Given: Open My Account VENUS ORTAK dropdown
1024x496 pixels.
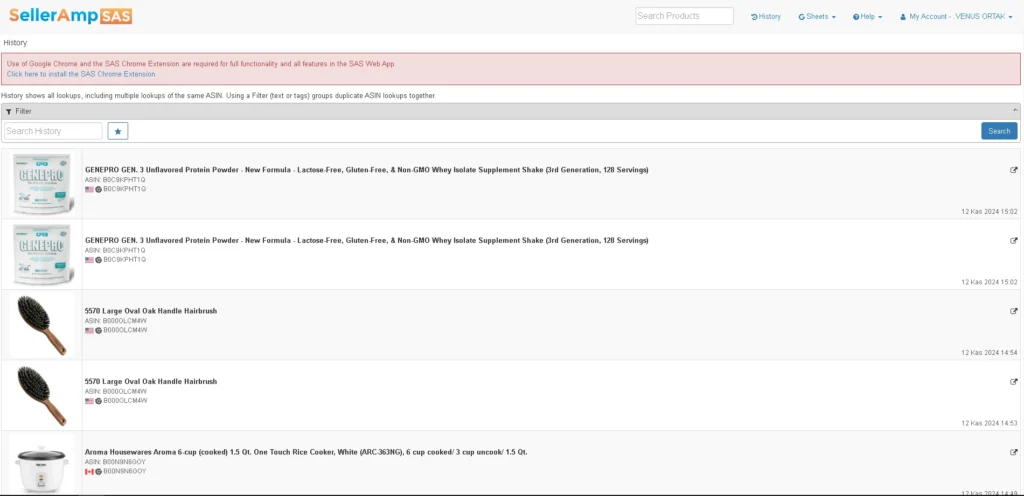Looking at the screenshot, I should point(956,16).
